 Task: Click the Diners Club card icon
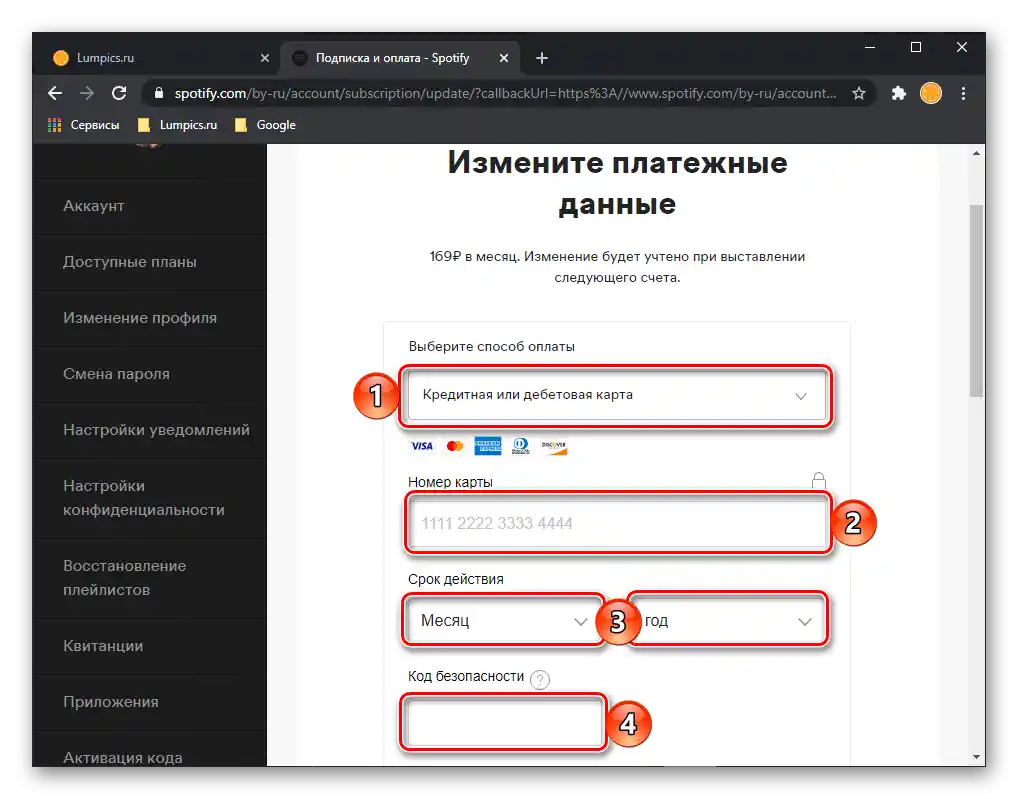521,445
